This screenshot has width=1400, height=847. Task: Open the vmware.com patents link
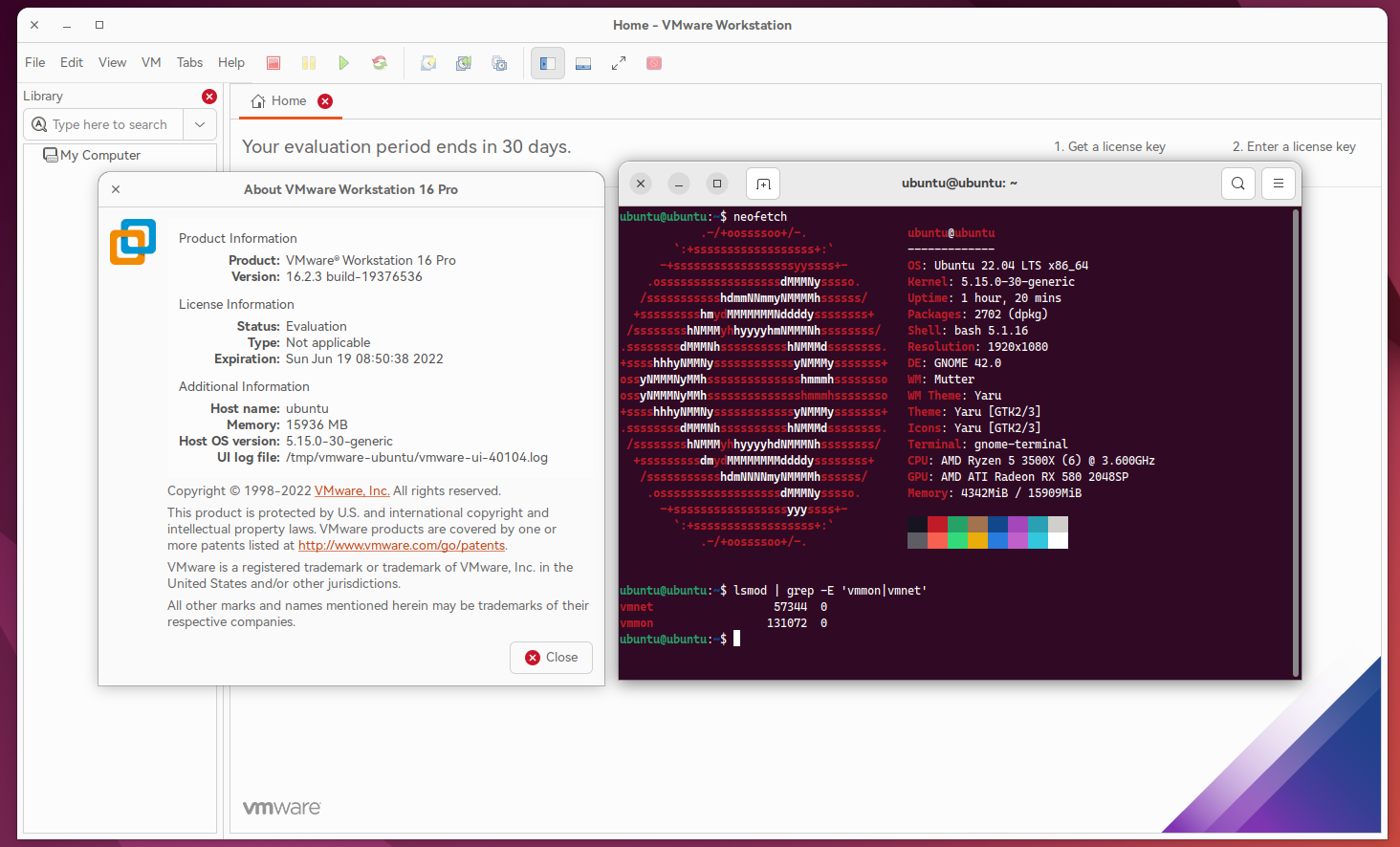pos(402,545)
